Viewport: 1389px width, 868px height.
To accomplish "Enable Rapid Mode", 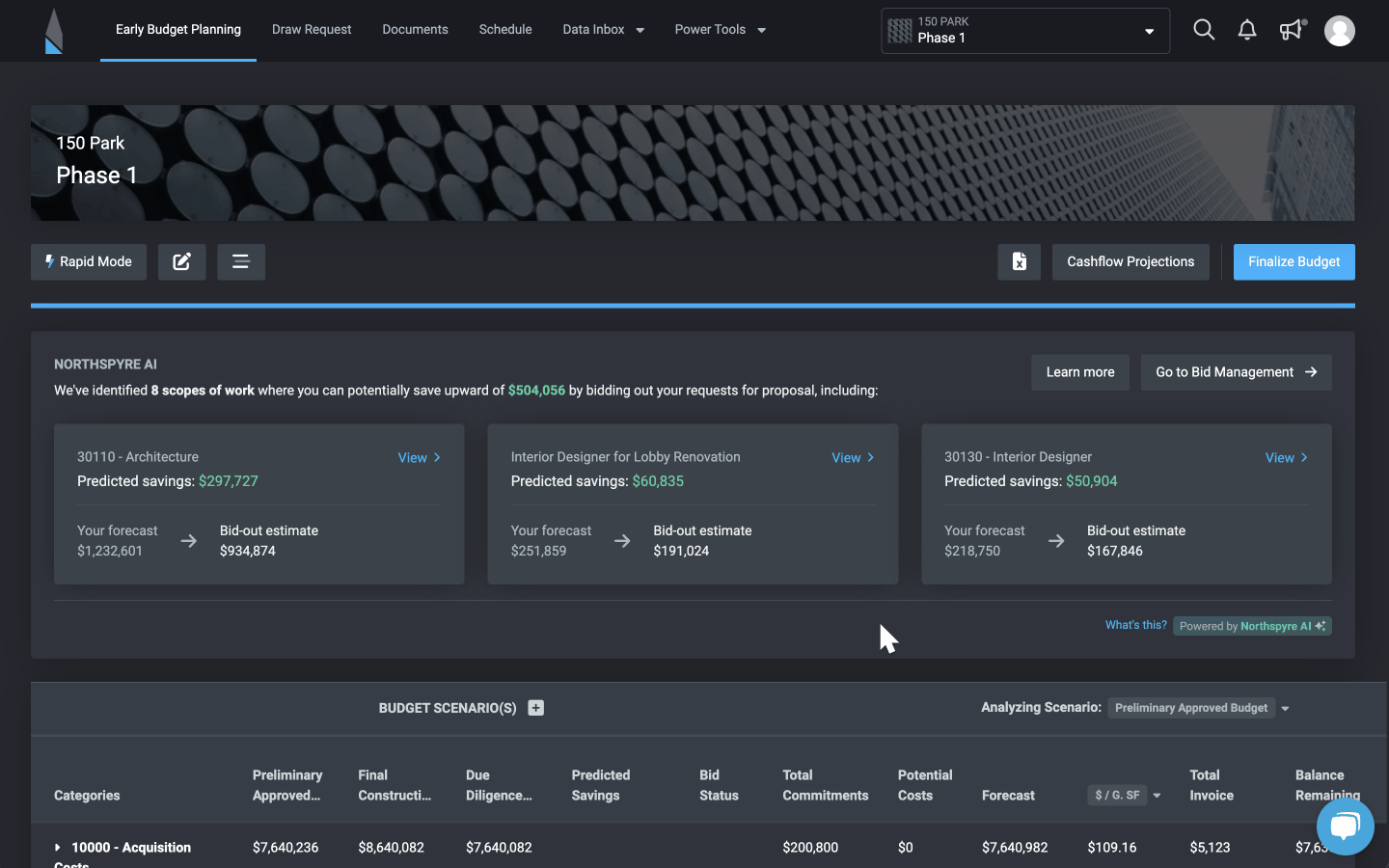I will tap(89, 261).
